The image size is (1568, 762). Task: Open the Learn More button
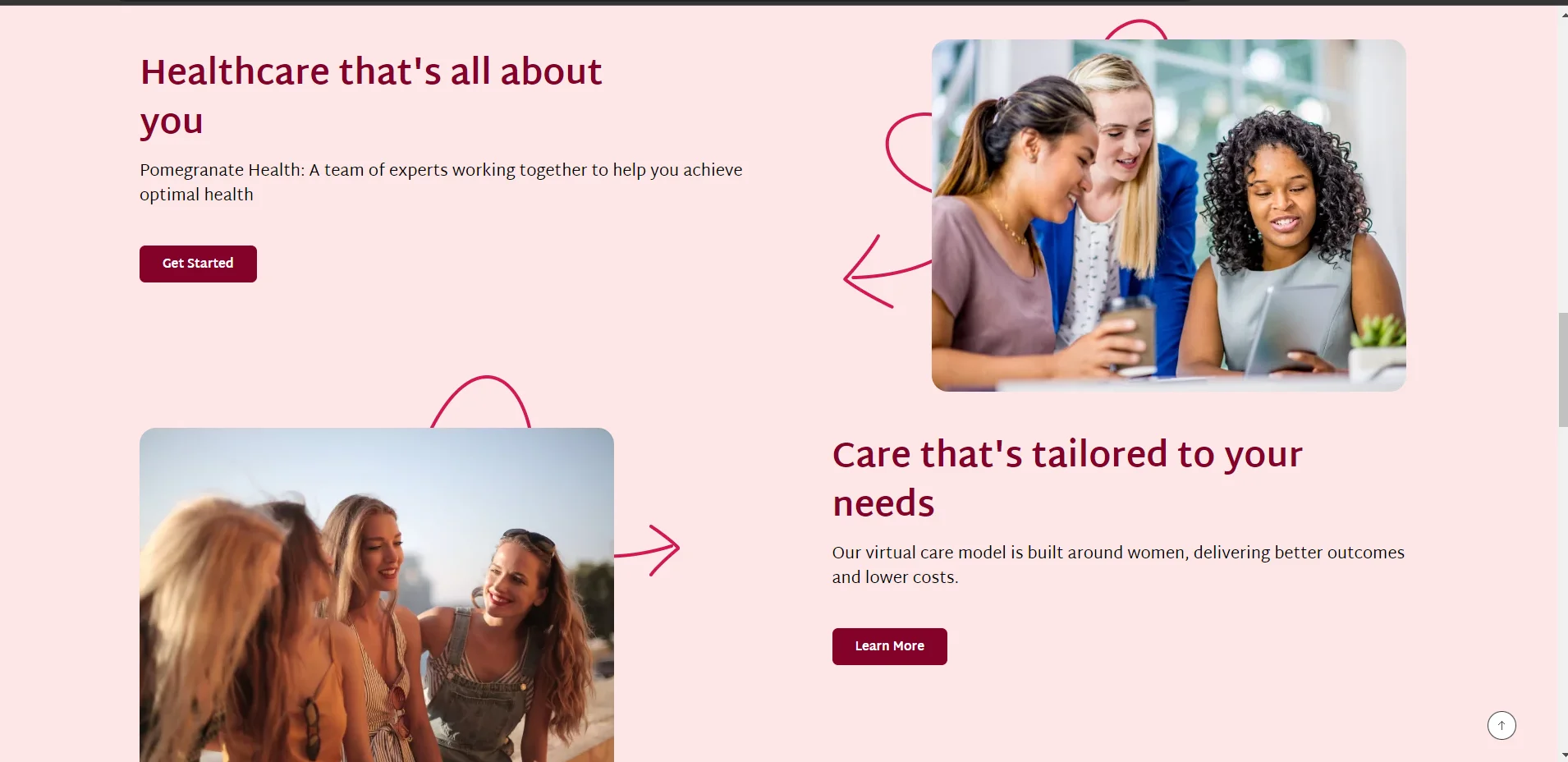coord(889,646)
